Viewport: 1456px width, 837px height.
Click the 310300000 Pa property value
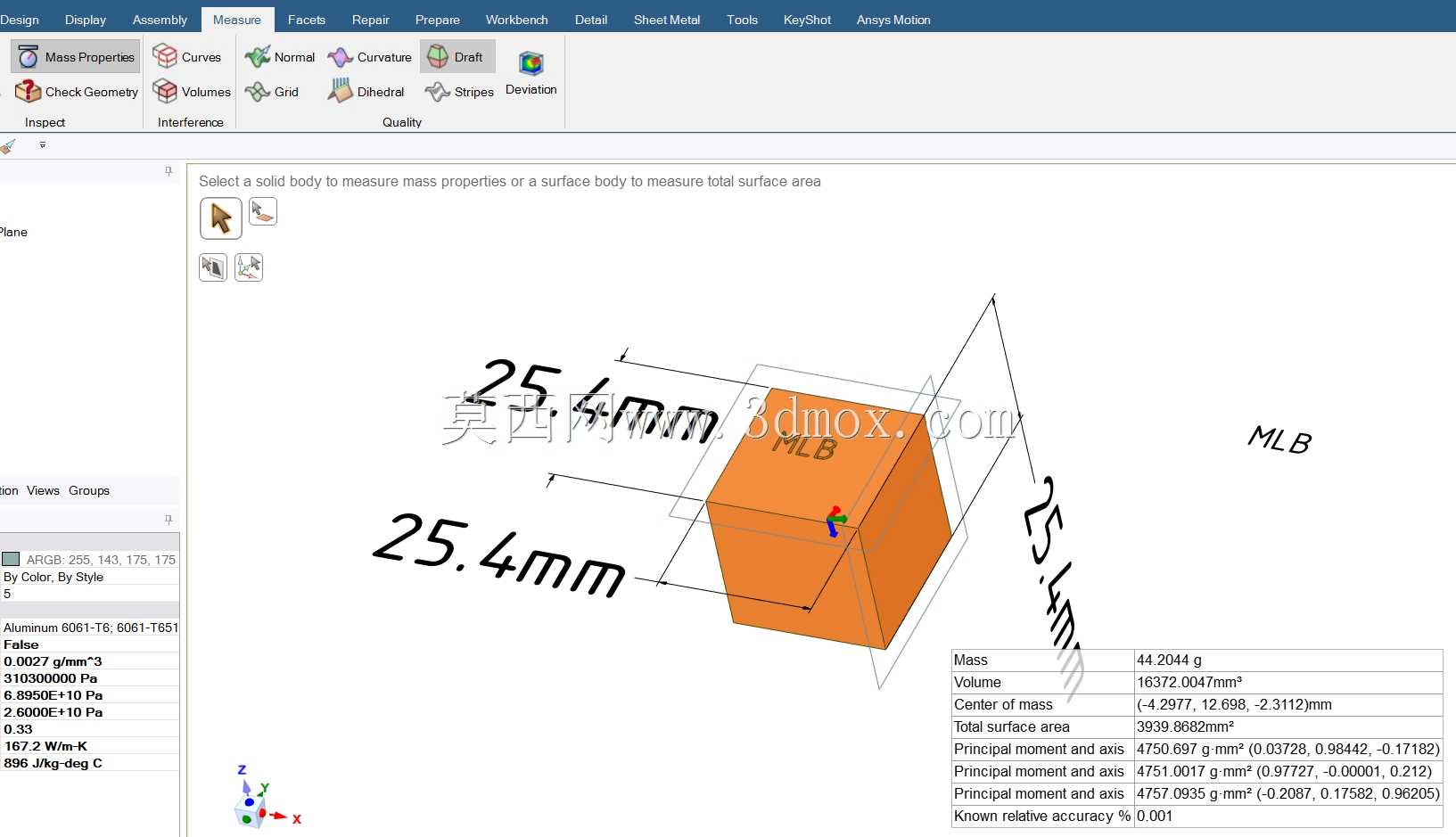pos(51,678)
